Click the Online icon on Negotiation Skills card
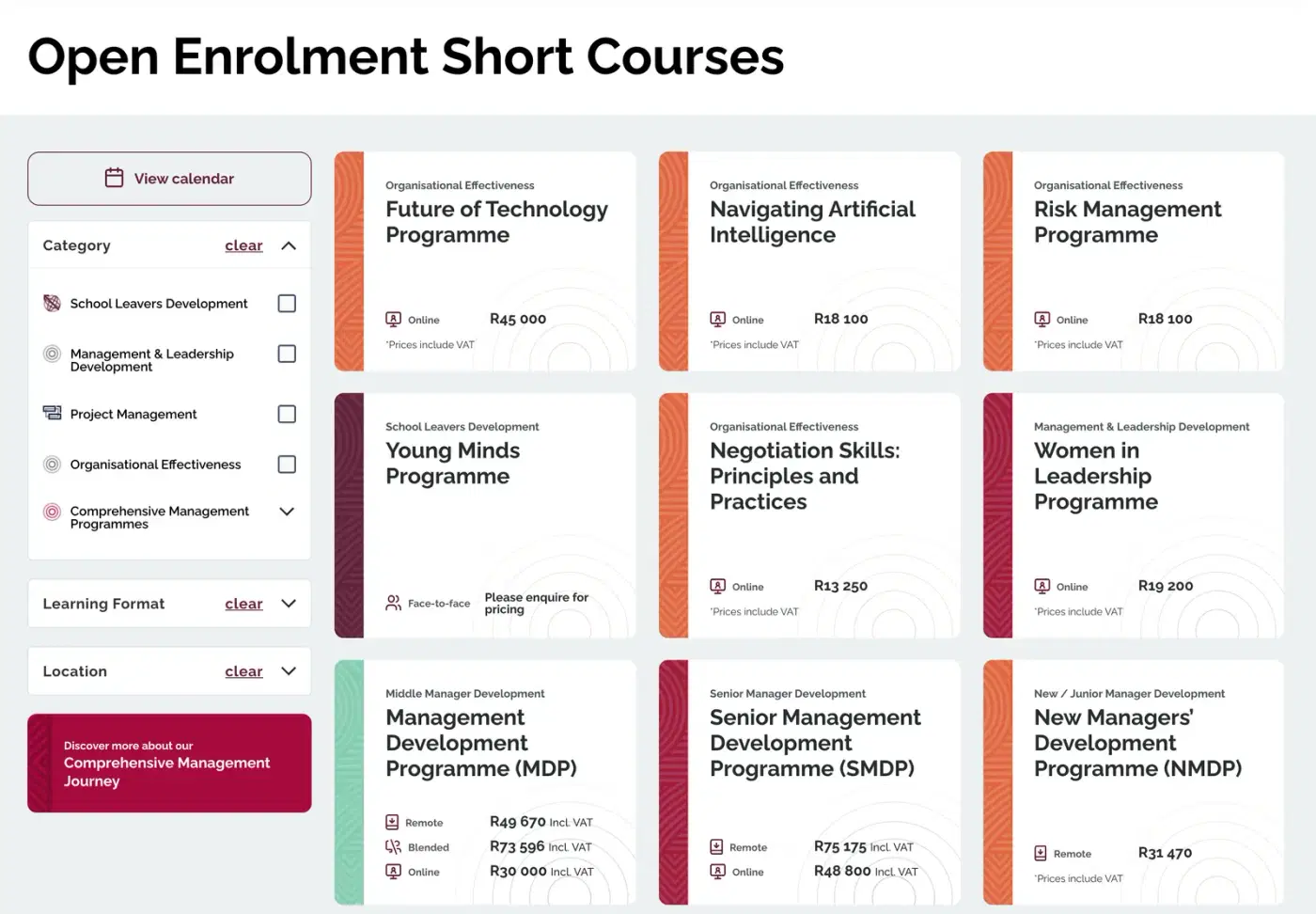Screen dimensions: 1316x914 pos(718,586)
